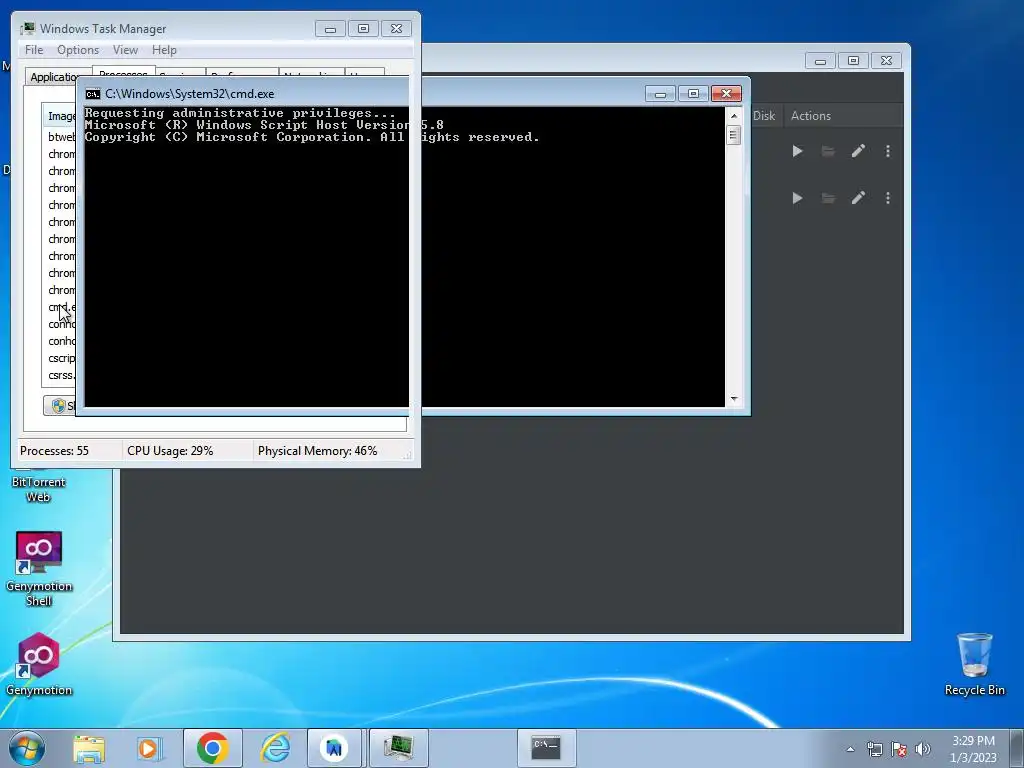
Task: Switch to Processes tab in Task Manager
Action: pyautogui.click(x=123, y=71)
